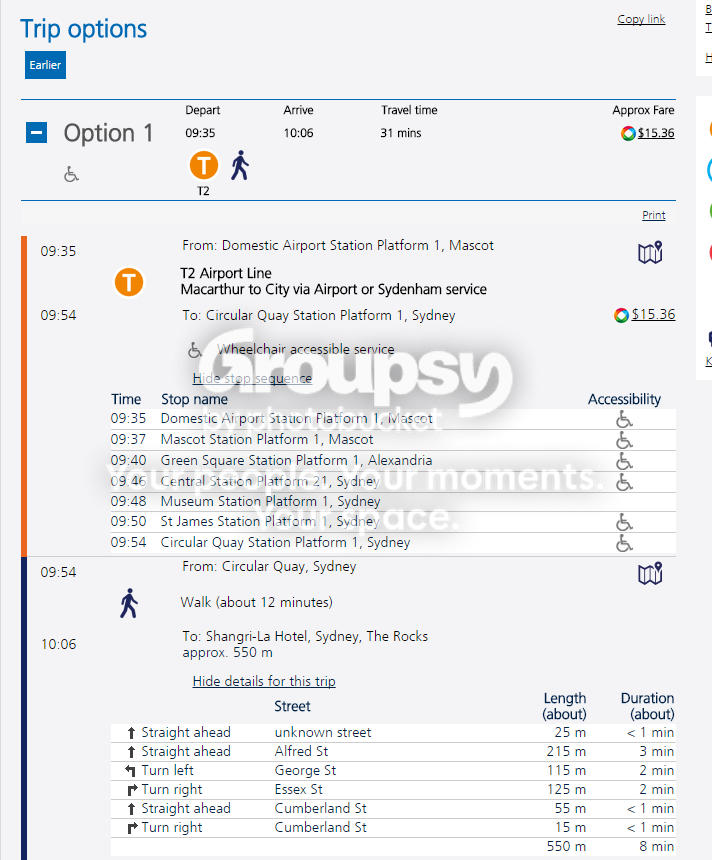Click the From: Domestic Airport Station Platform 1 text
This screenshot has width=712, height=860.
338,245
